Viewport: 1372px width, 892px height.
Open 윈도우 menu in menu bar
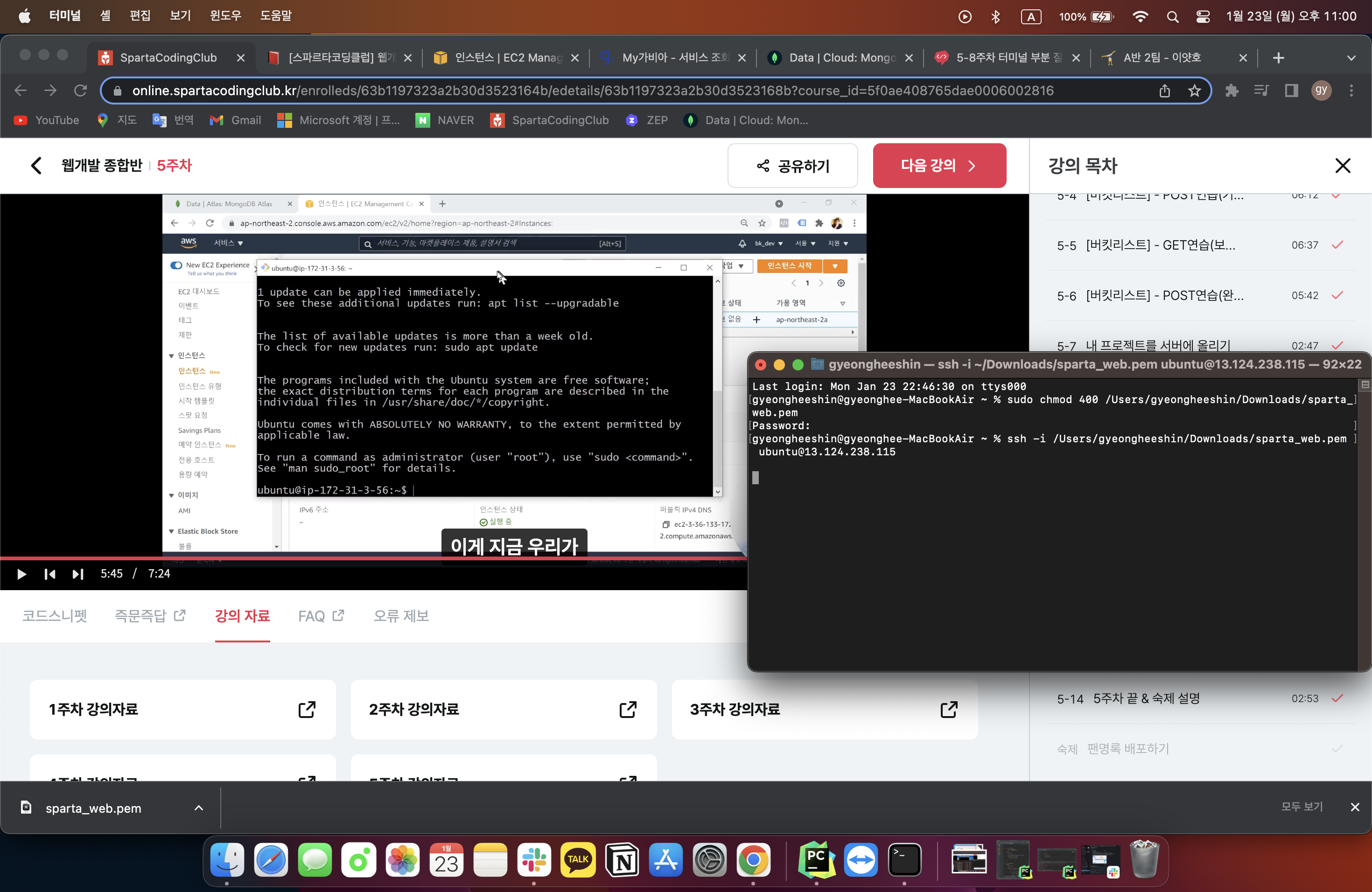pos(225,16)
